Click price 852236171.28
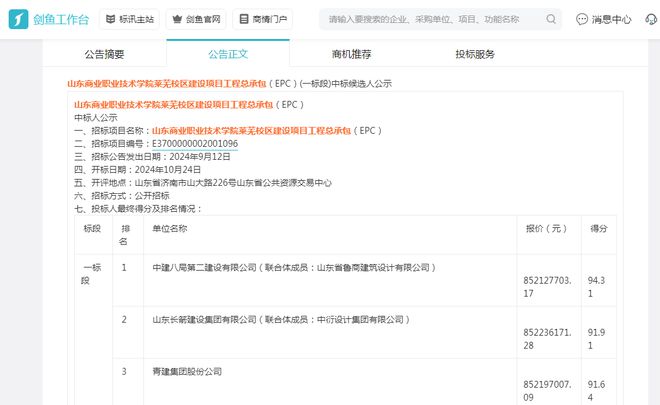660x405 pixels. [547, 339]
